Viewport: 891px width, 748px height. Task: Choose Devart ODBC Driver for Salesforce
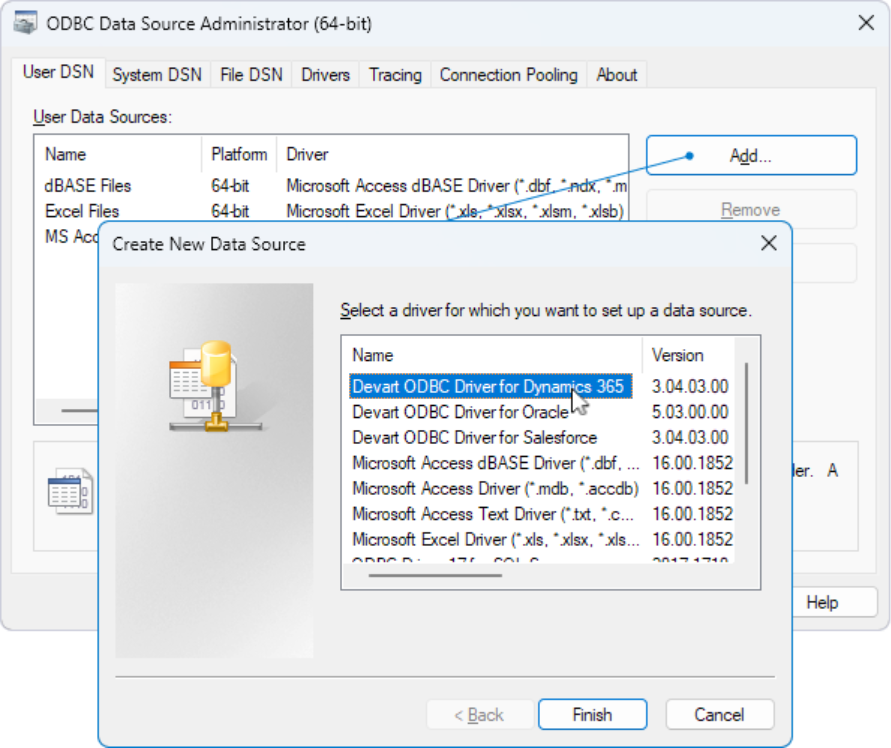(x=474, y=438)
